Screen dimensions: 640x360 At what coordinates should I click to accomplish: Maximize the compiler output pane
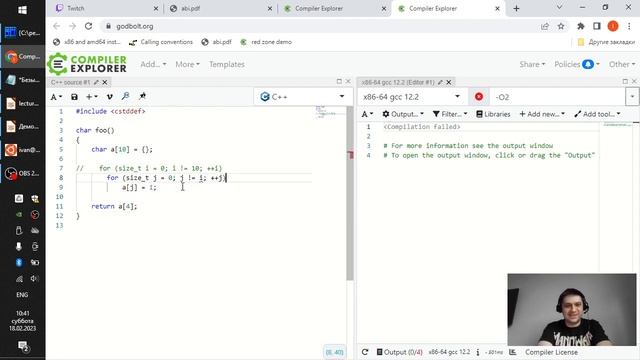(625, 81)
